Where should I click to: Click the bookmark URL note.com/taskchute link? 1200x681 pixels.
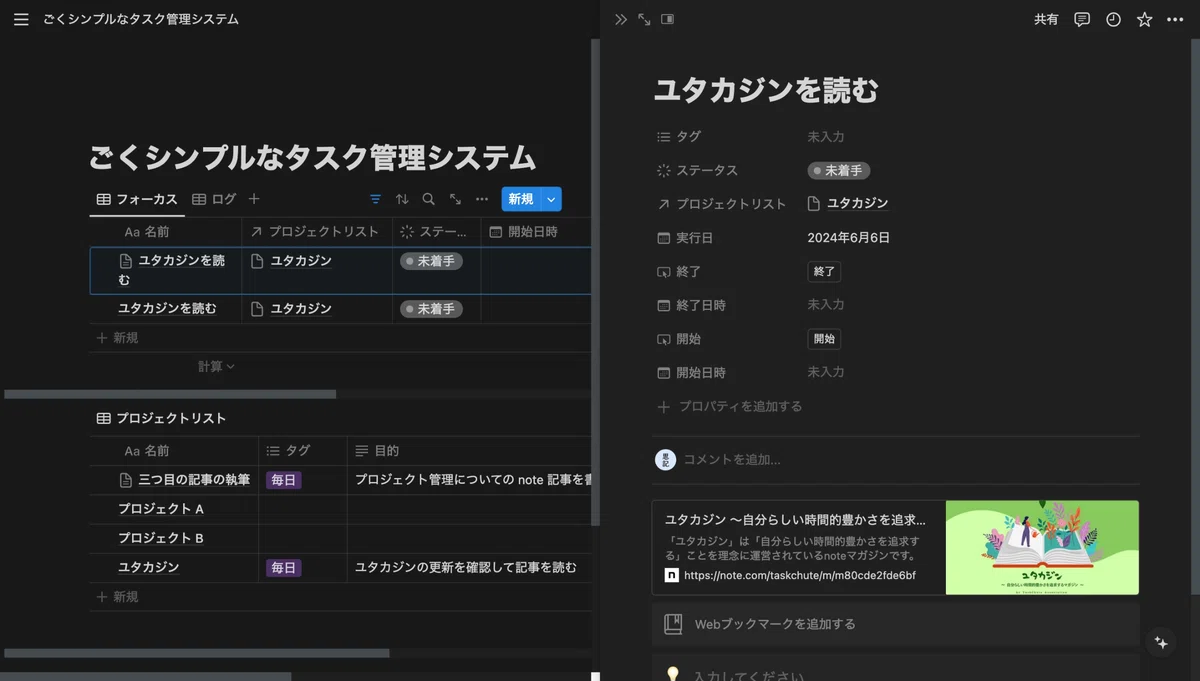click(800, 576)
